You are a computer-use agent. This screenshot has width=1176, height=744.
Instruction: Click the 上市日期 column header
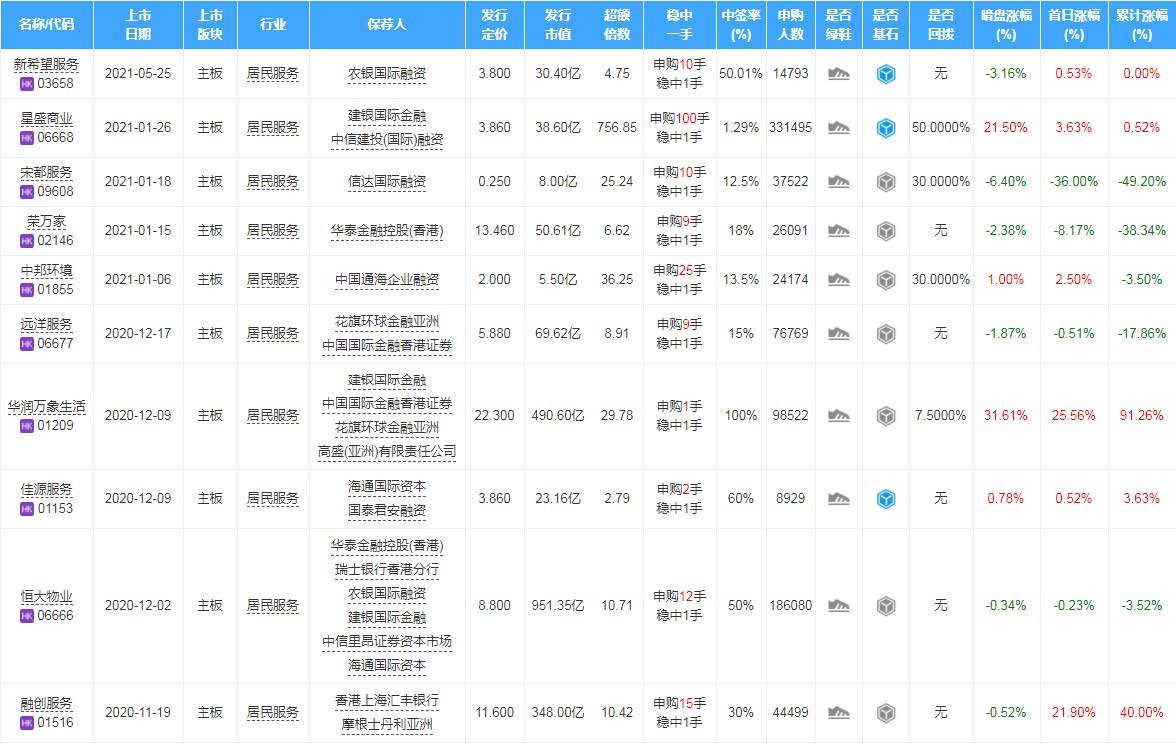pyautogui.click(x=139, y=25)
